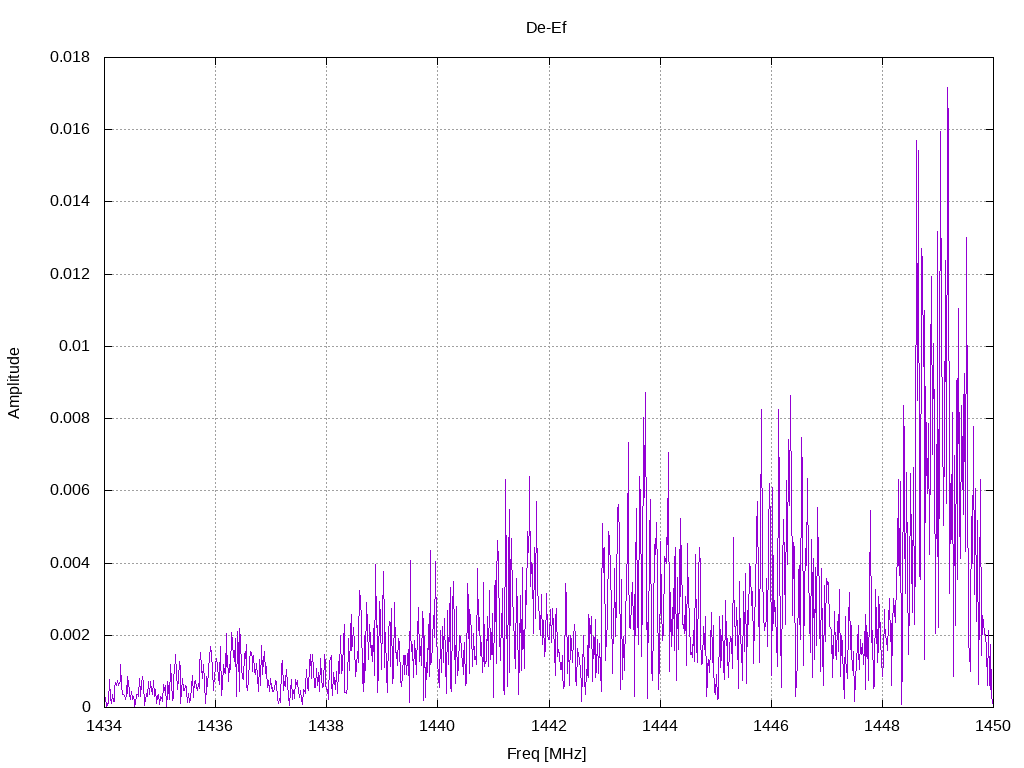Click the x-axis tick 1450
1024x768 pixels.
(x=993, y=726)
